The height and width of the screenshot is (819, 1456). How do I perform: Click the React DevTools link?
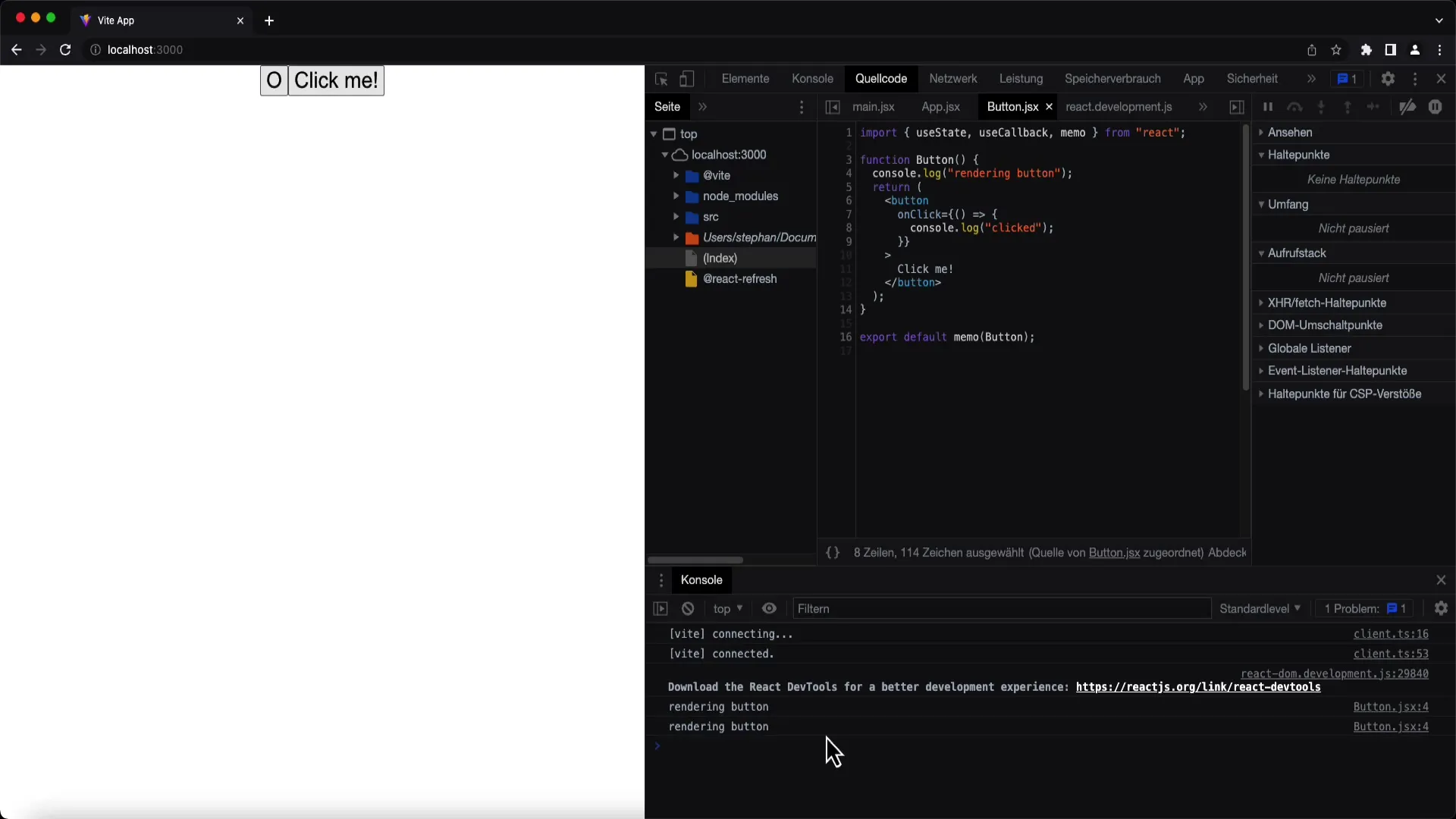[x=1198, y=687]
